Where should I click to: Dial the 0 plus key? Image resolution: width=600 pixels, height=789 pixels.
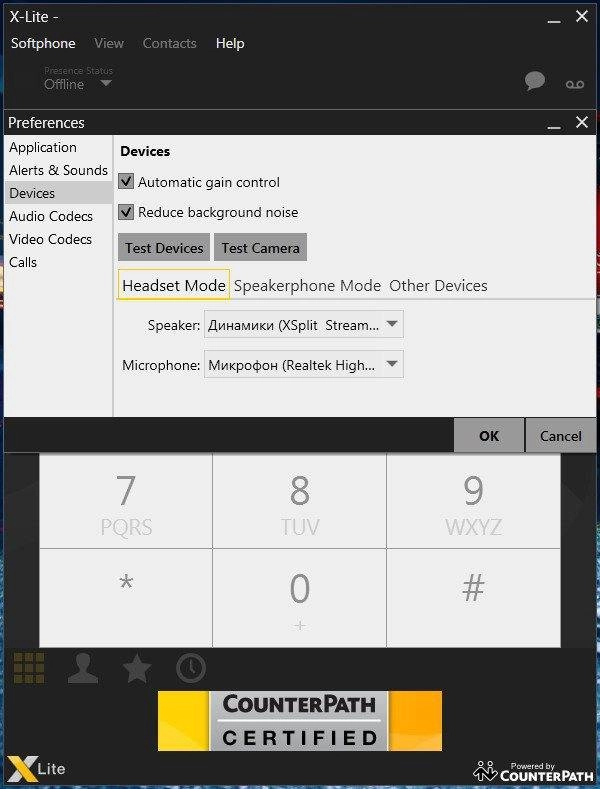tap(299, 598)
